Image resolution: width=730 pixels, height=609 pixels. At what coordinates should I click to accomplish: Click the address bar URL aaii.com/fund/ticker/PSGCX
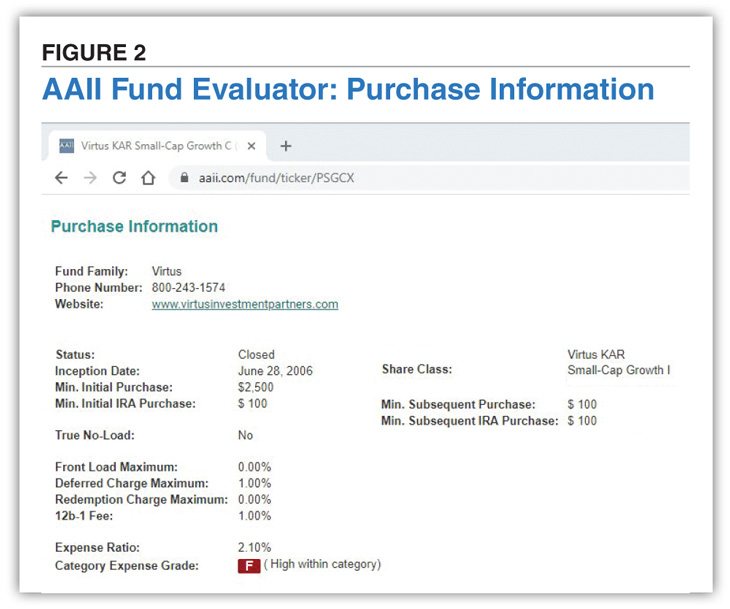click(276, 178)
